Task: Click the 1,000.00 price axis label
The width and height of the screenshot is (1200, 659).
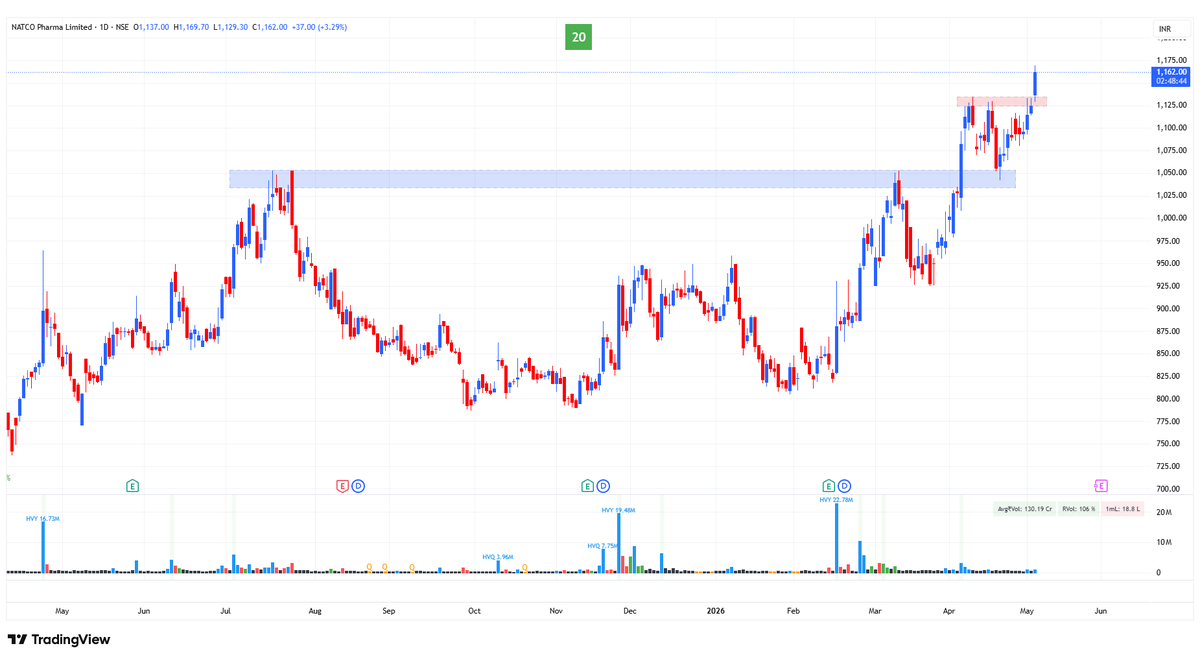Action: click(1171, 218)
